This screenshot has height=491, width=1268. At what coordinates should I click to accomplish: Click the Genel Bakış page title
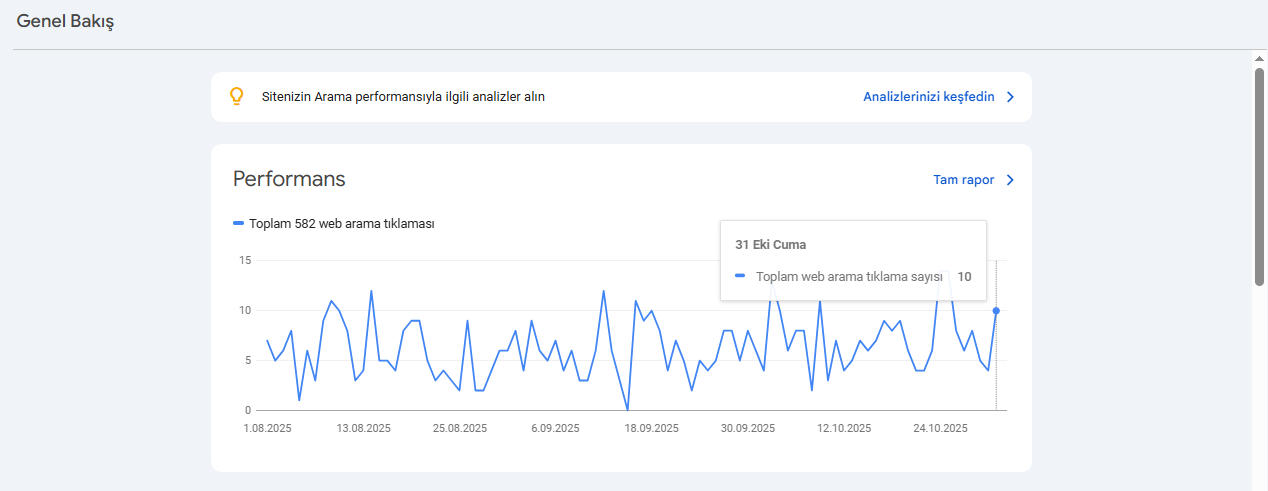pos(65,21)
